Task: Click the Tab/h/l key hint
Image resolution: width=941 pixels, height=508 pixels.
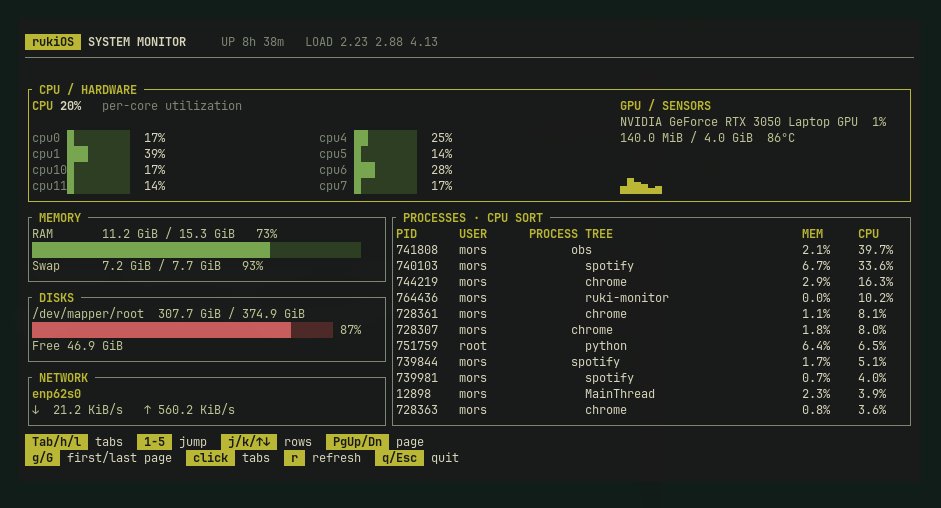Action: pyautogui.click(x=56, y=442)
